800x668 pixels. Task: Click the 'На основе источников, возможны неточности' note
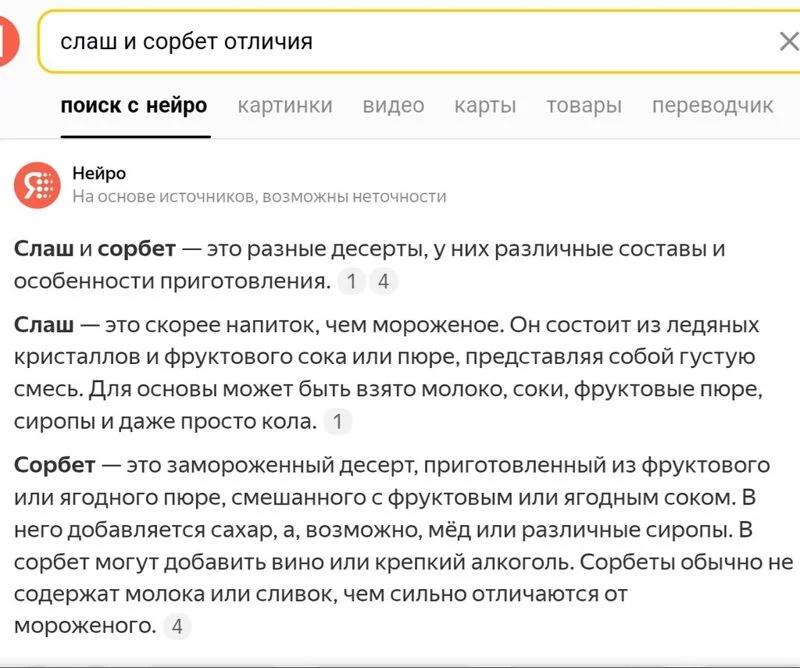pos(259,197)
